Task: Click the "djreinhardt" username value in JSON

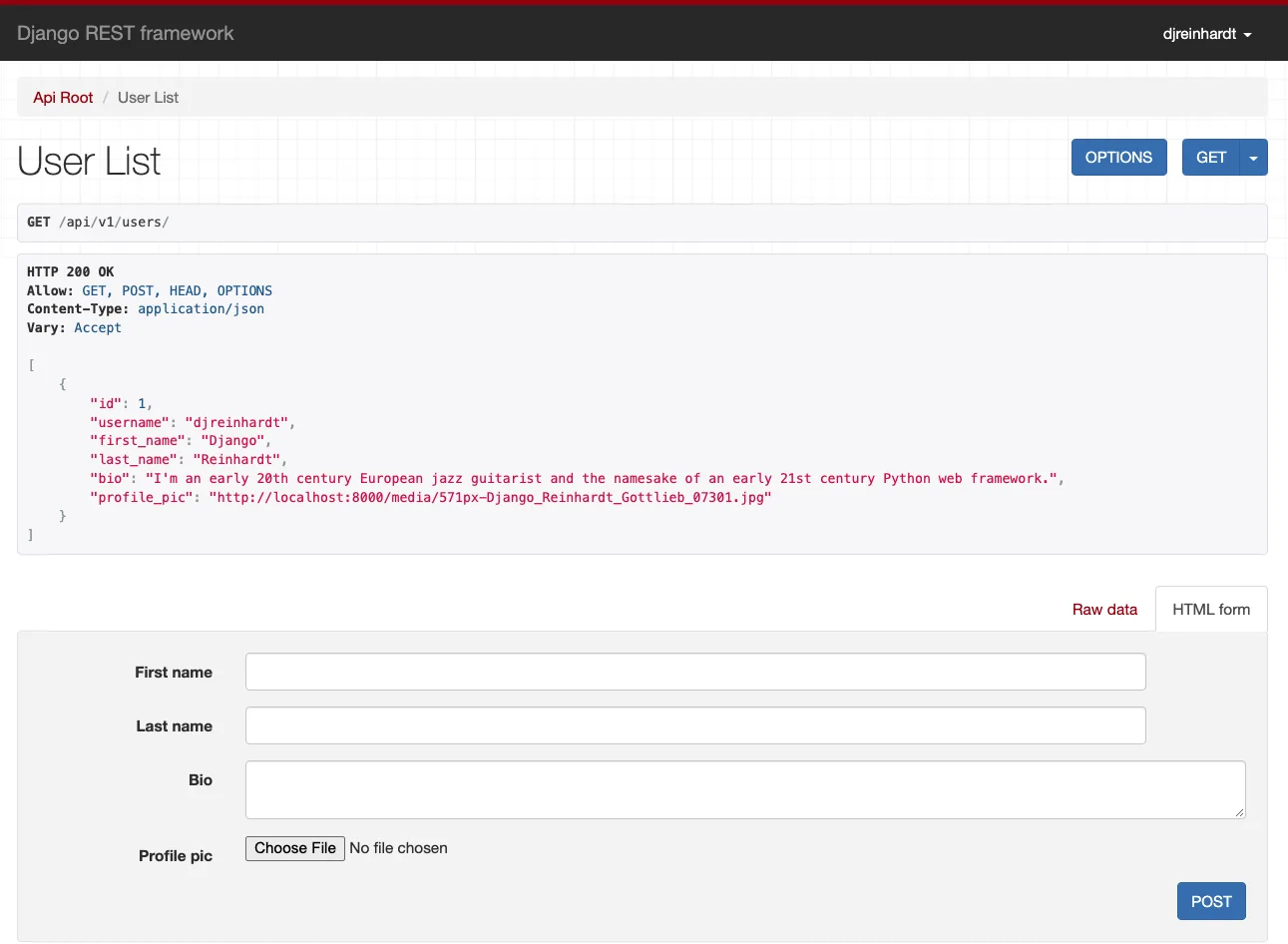Action: 236,422
